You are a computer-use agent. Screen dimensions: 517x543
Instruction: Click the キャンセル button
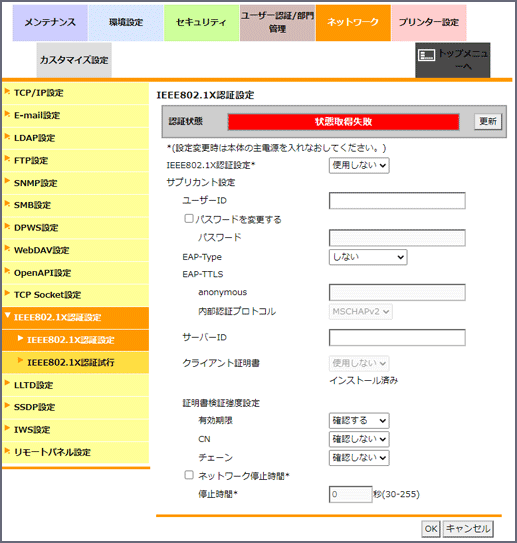point(468,529)
